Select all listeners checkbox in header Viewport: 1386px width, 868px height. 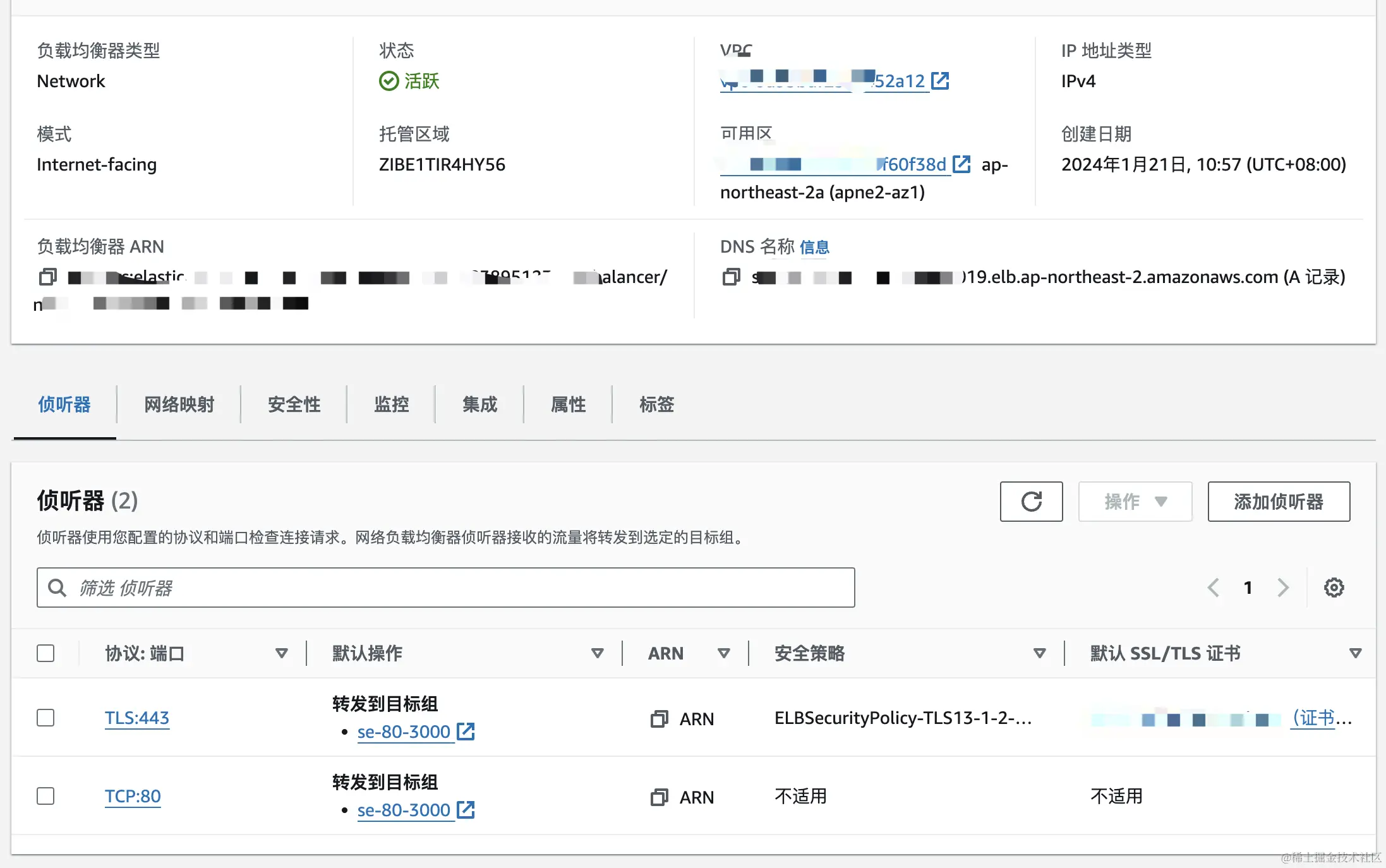pyautogui.click(x=45, y=653)
